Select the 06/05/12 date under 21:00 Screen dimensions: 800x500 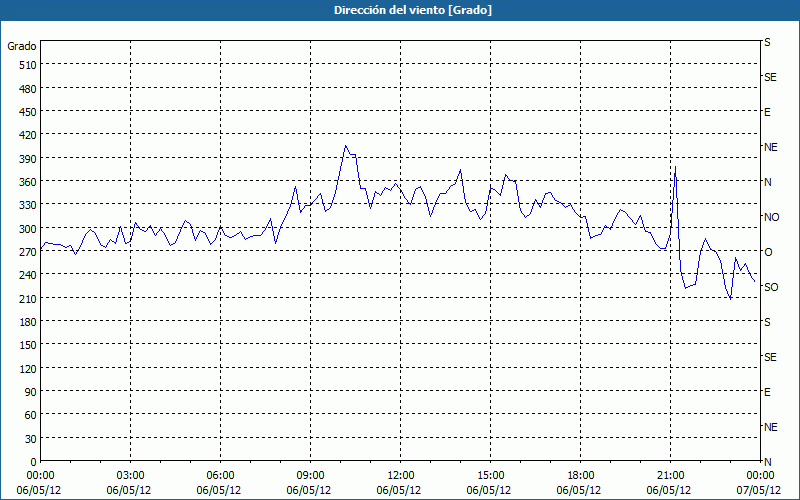tap(669, 490)
